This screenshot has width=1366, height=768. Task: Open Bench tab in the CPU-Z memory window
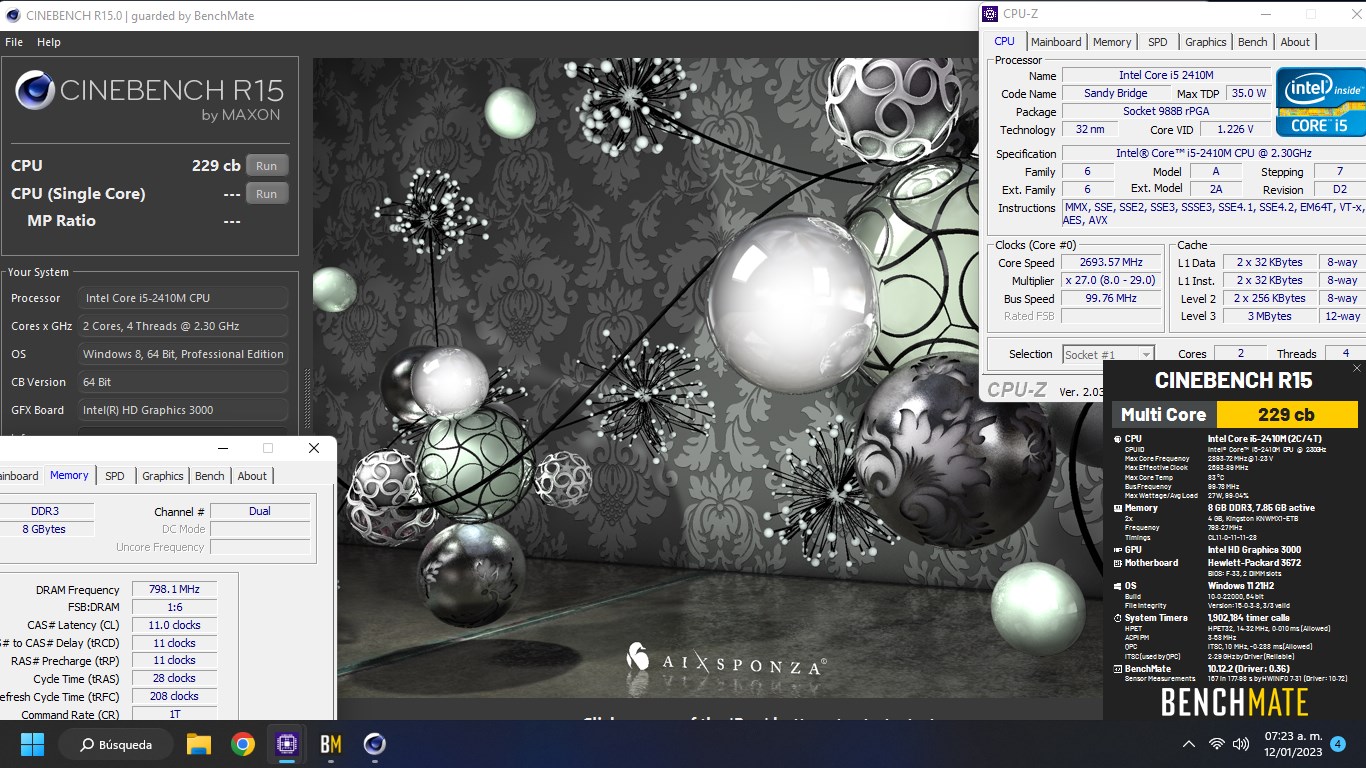pos(210,476)
